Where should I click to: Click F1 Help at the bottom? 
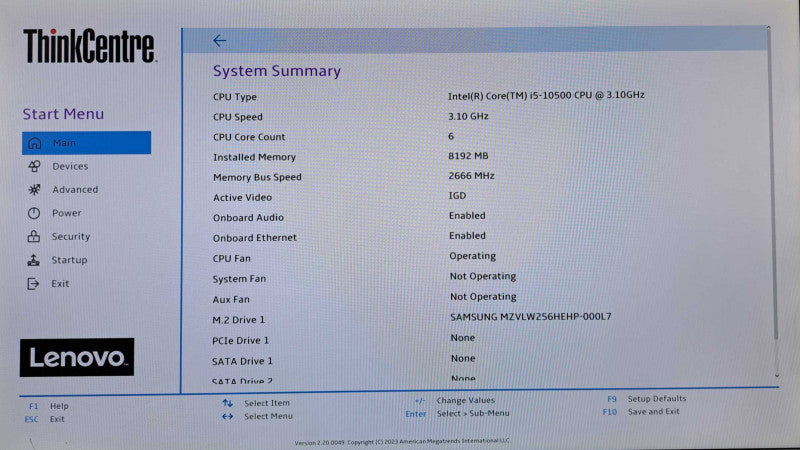click(x=48, y=406)
